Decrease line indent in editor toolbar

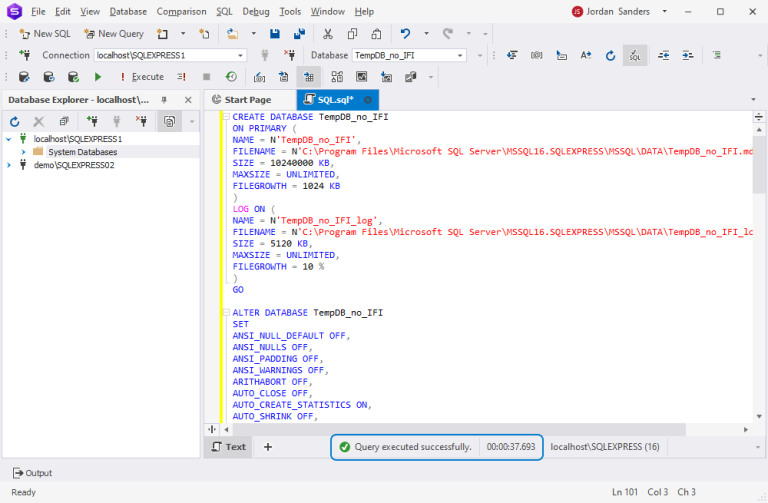(x=664, y=55)
